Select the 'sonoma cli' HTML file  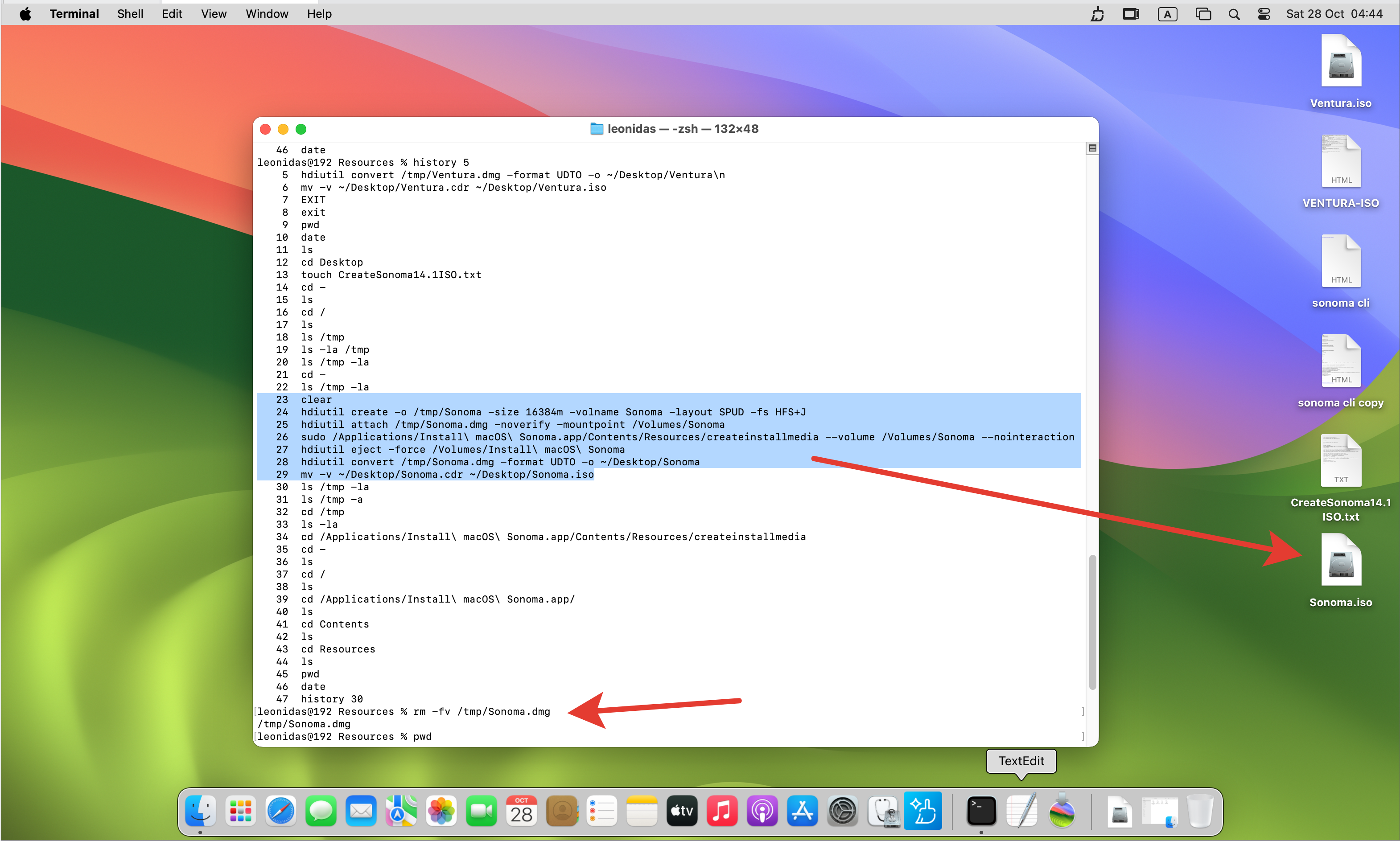pos(1341,271)
